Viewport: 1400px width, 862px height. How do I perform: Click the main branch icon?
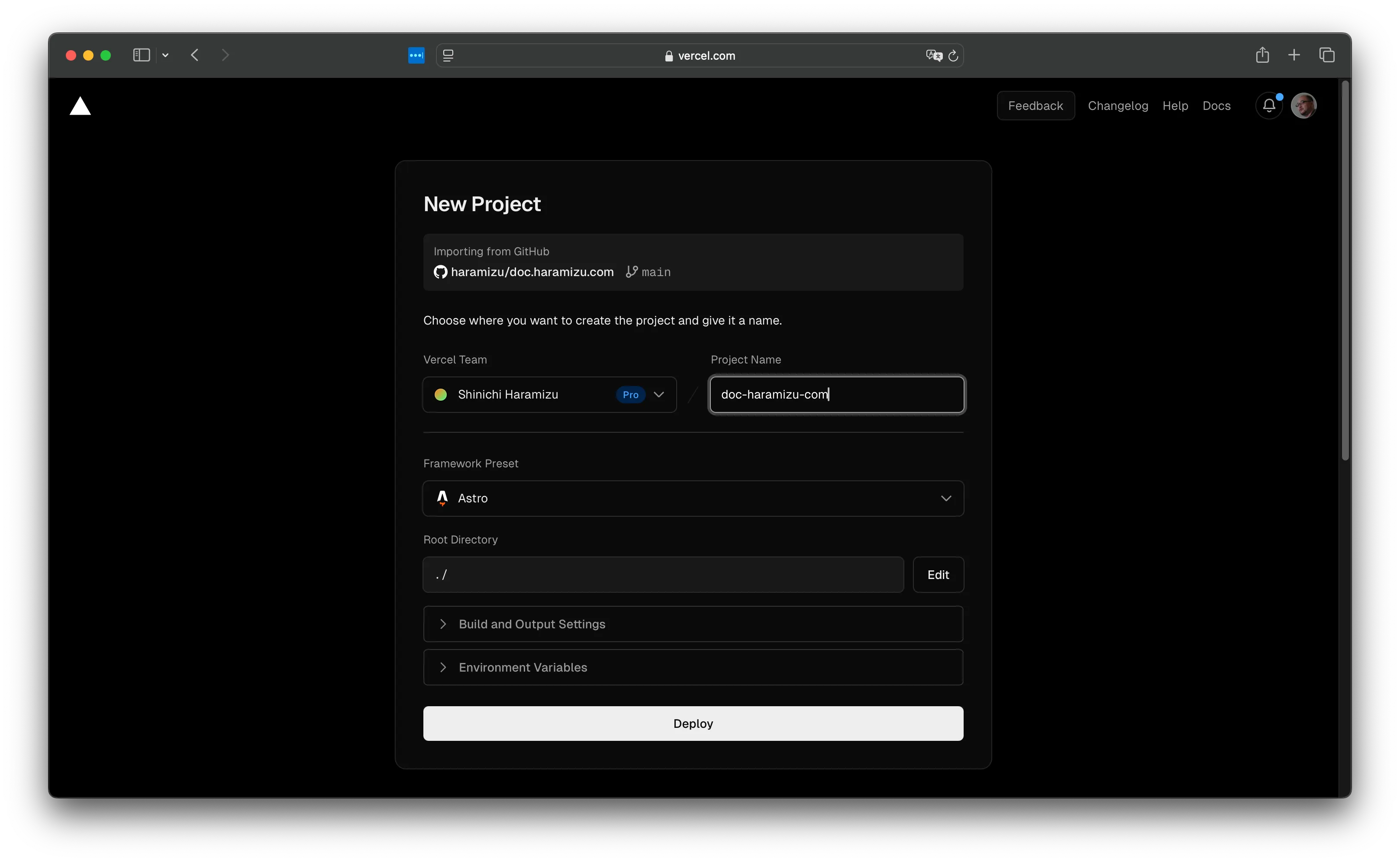[x=631, y=272]
